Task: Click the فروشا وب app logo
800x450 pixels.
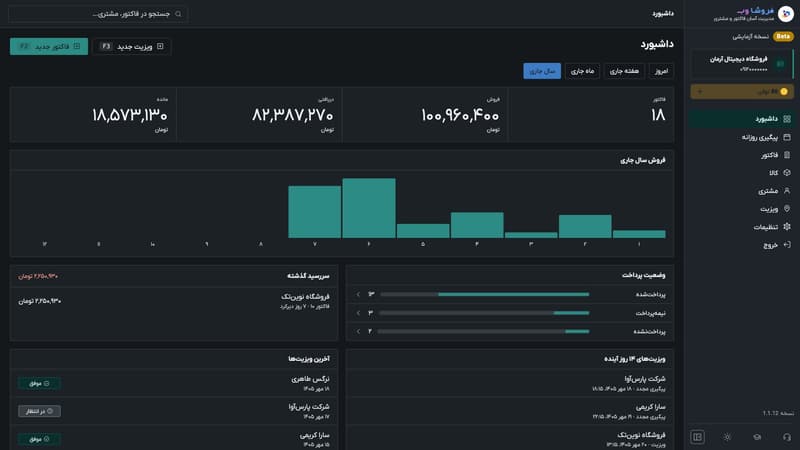Action: point(786,13)
